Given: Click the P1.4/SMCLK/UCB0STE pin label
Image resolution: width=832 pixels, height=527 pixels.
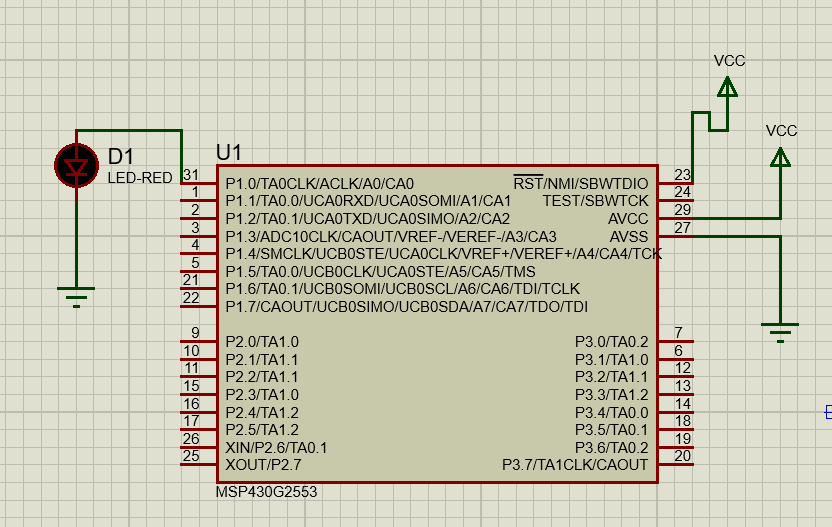Looking at the screenshot, I should click(444, 254).
